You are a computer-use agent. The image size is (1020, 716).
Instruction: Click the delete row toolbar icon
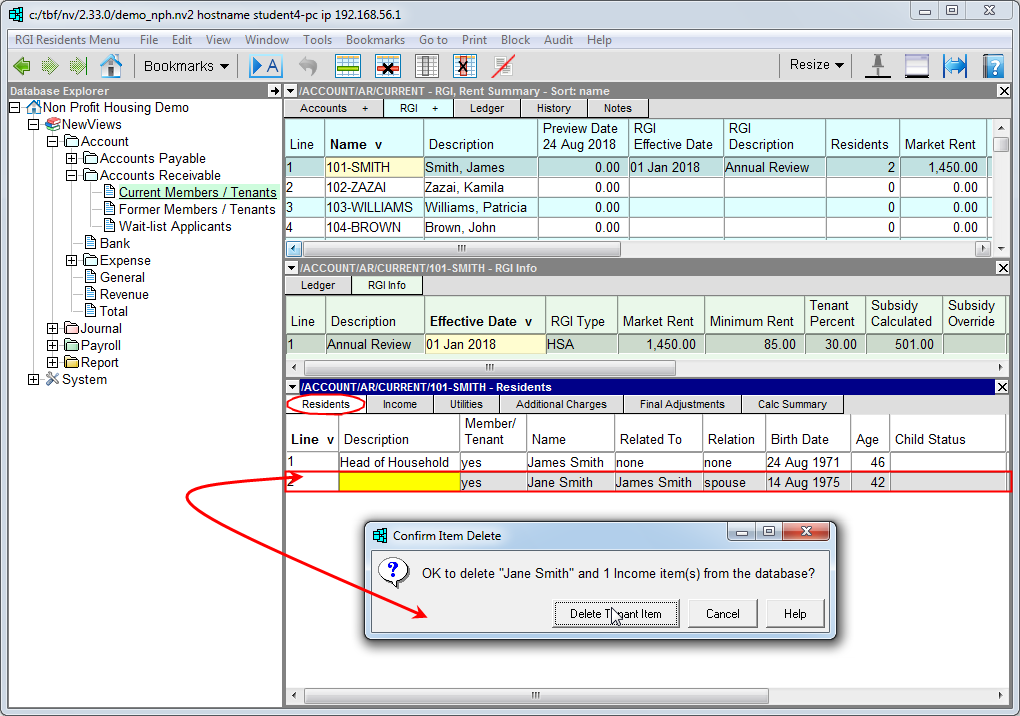click(387, 66)
